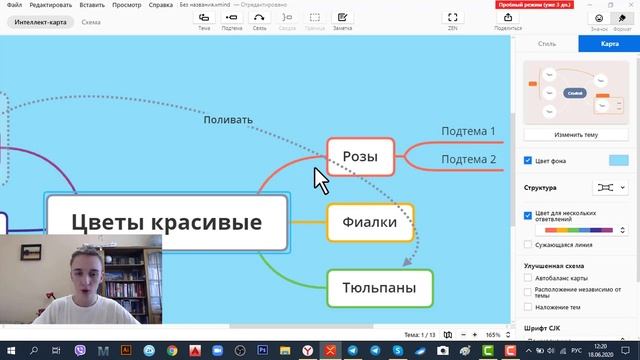Open the Структура dropdown
The image size is (640, 360).
click(610, 188)
